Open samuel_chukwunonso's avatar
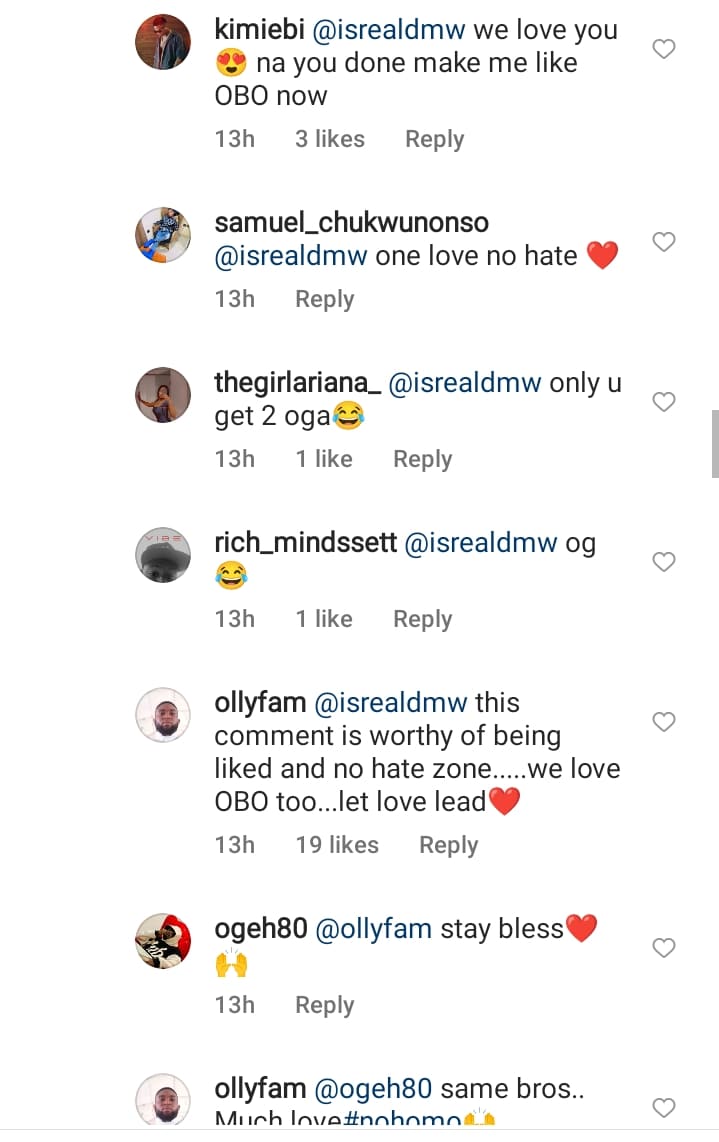This screenshot has width=719, height=1142. [x=163, y=235]
